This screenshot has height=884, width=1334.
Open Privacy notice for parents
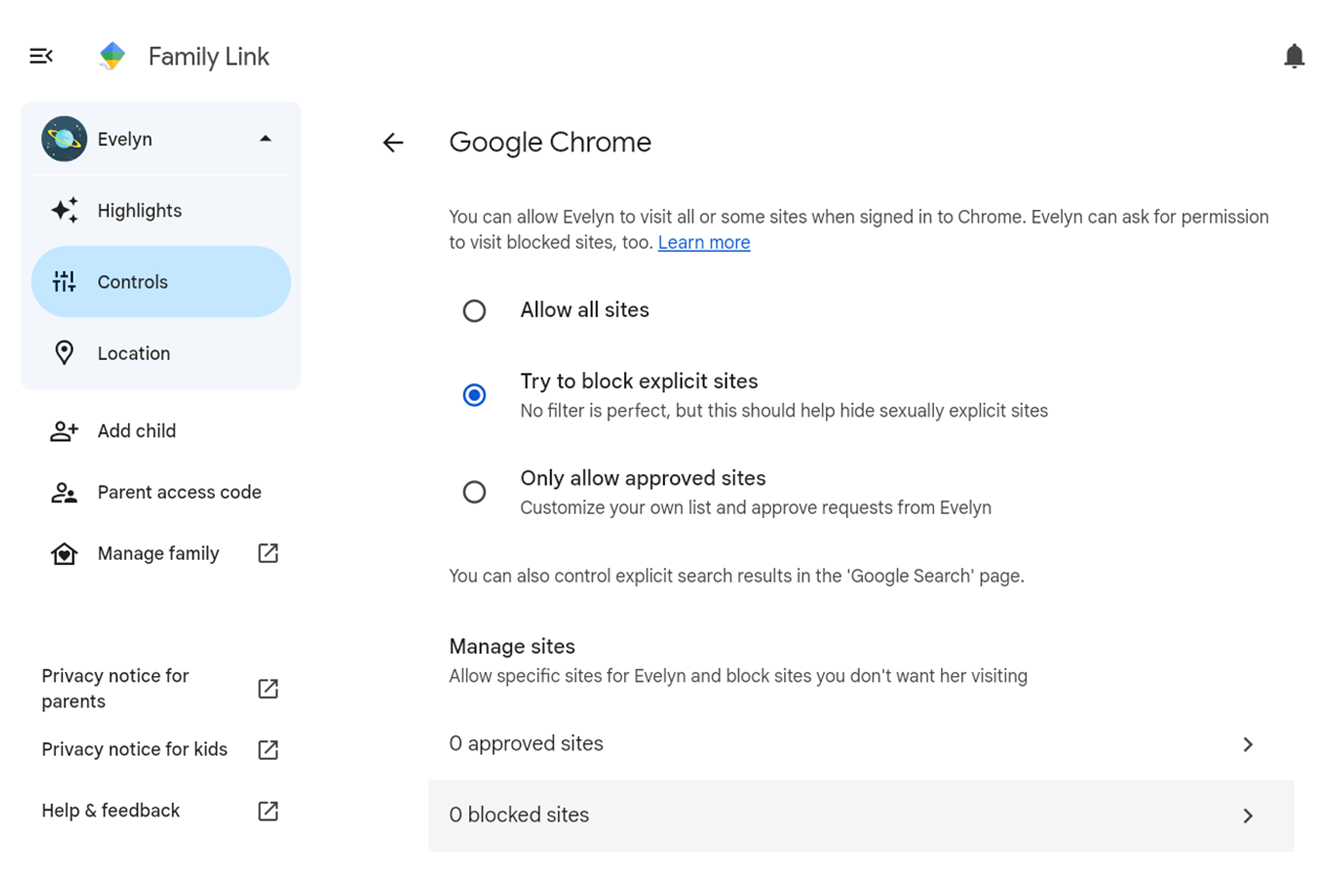point(115,688)
